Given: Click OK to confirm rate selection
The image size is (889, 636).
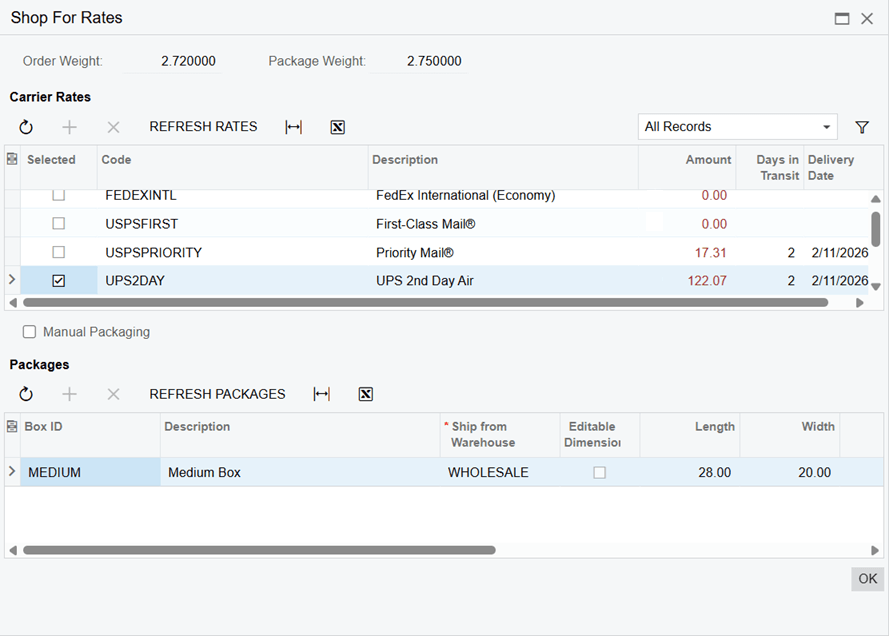Looking at the screenshot, I should 866,579.
